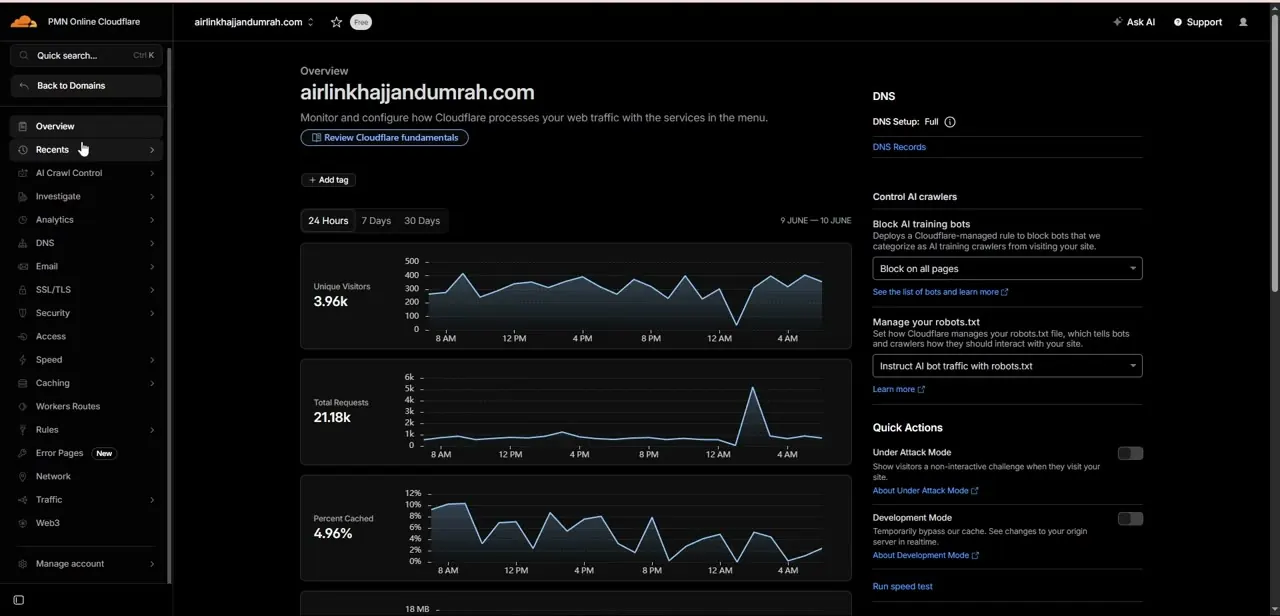Viewport: 1280px width, 616px height.
Task: Click the Speed lightning icon
Action: 23,360
